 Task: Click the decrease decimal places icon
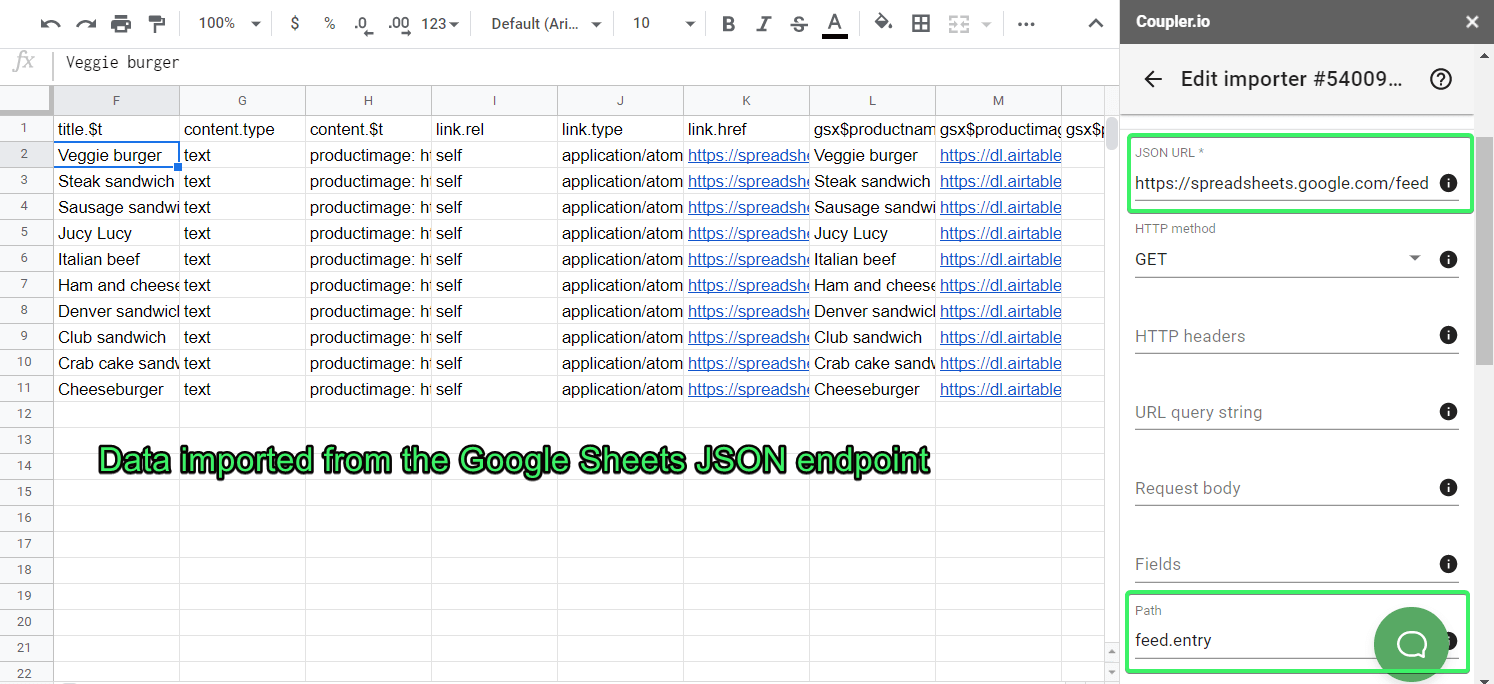363,22
